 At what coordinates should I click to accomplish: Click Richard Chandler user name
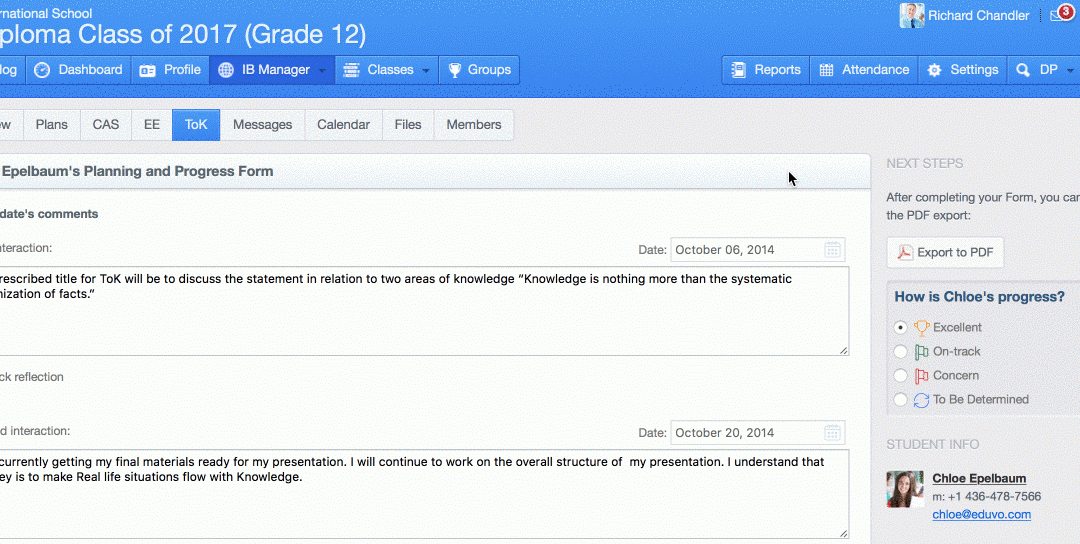click(978, 15)
